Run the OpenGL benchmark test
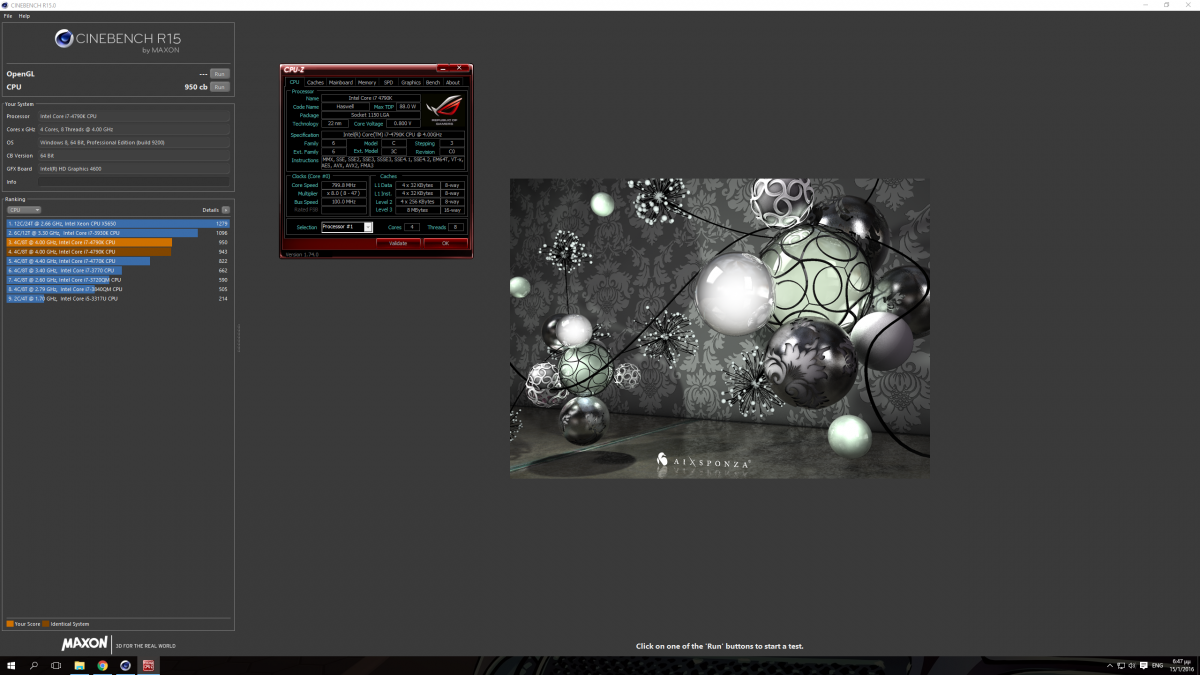The height and width of the screenshot is (675, 1200). pos(219,74)
